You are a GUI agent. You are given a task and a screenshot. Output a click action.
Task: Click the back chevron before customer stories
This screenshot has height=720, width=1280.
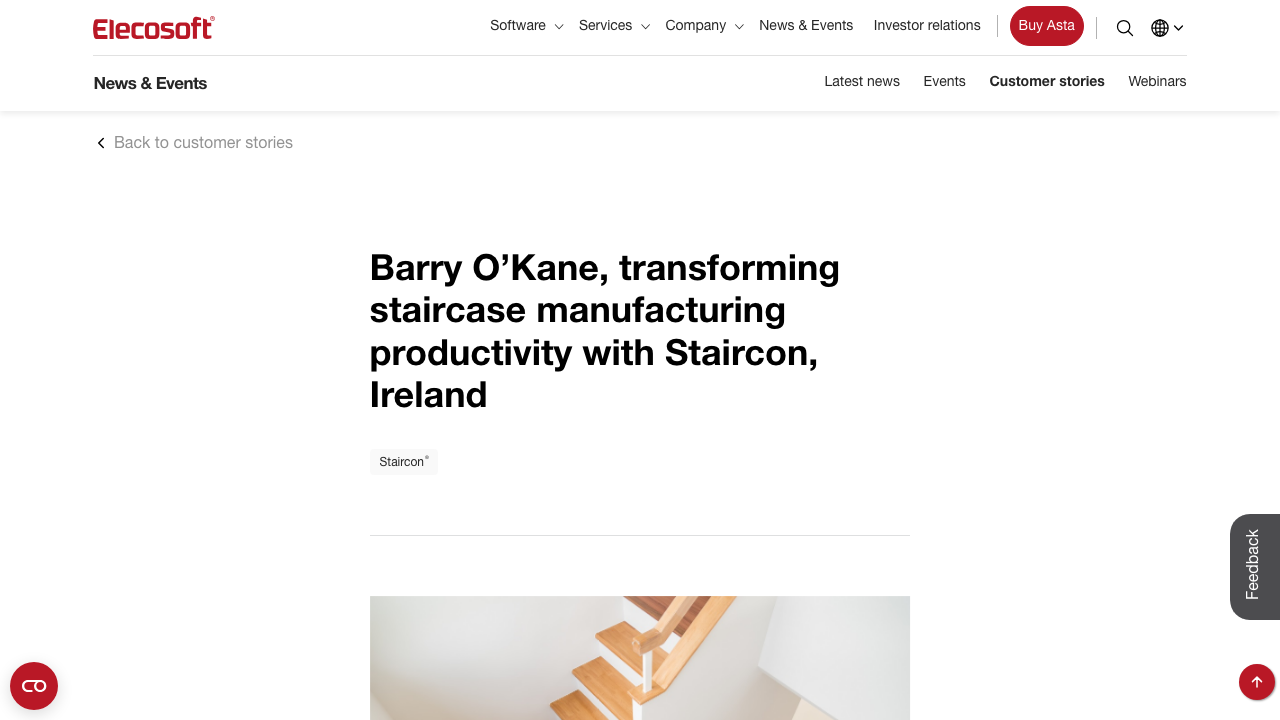[100, 143]
